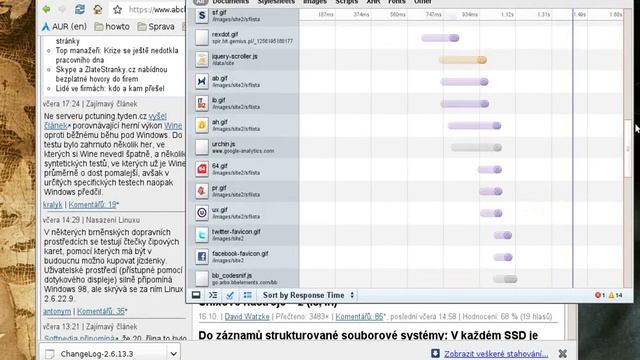Screen dimensions: 640x360
Task: Open the inspector warning count indicator
Action: pyautogui.click(x=616, y=295)
